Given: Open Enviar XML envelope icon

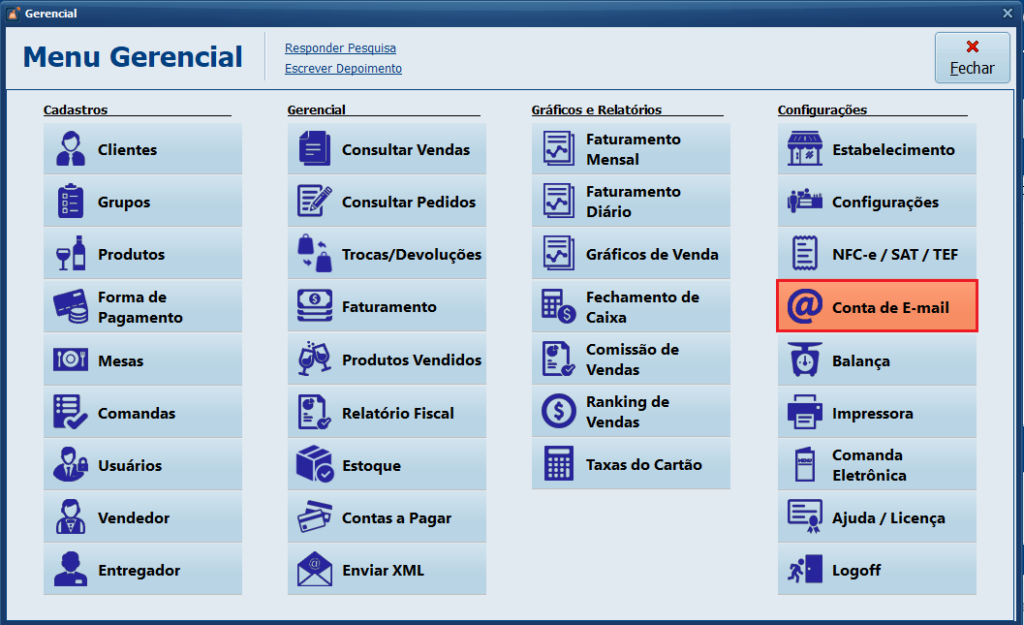Looking at the screenshot, I should click(x=315, y=570).
